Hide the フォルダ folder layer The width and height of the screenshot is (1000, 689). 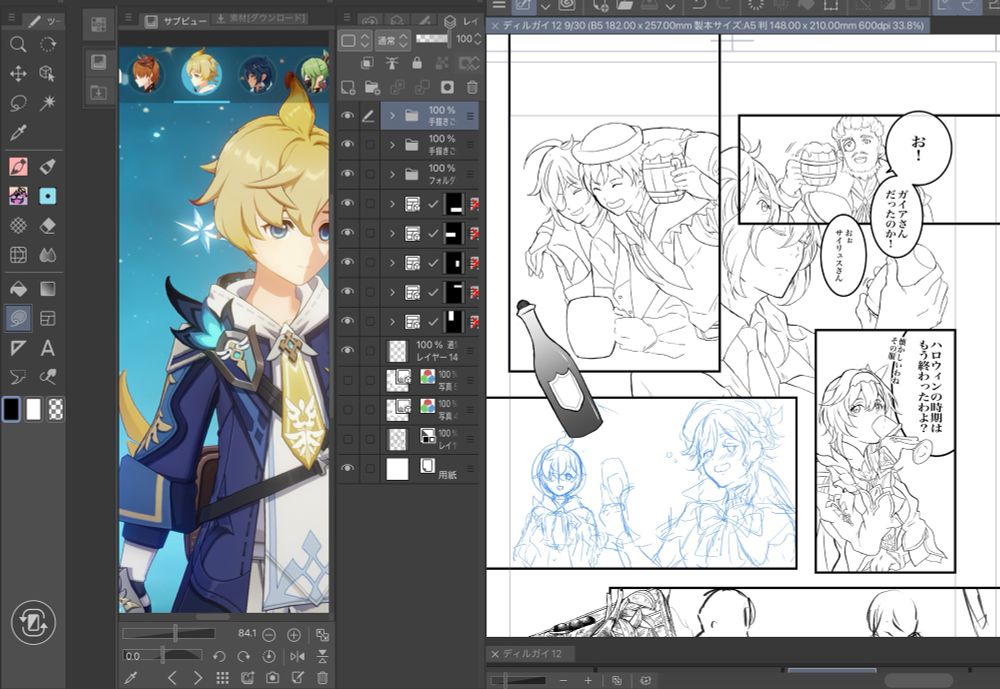coord(347,174)
